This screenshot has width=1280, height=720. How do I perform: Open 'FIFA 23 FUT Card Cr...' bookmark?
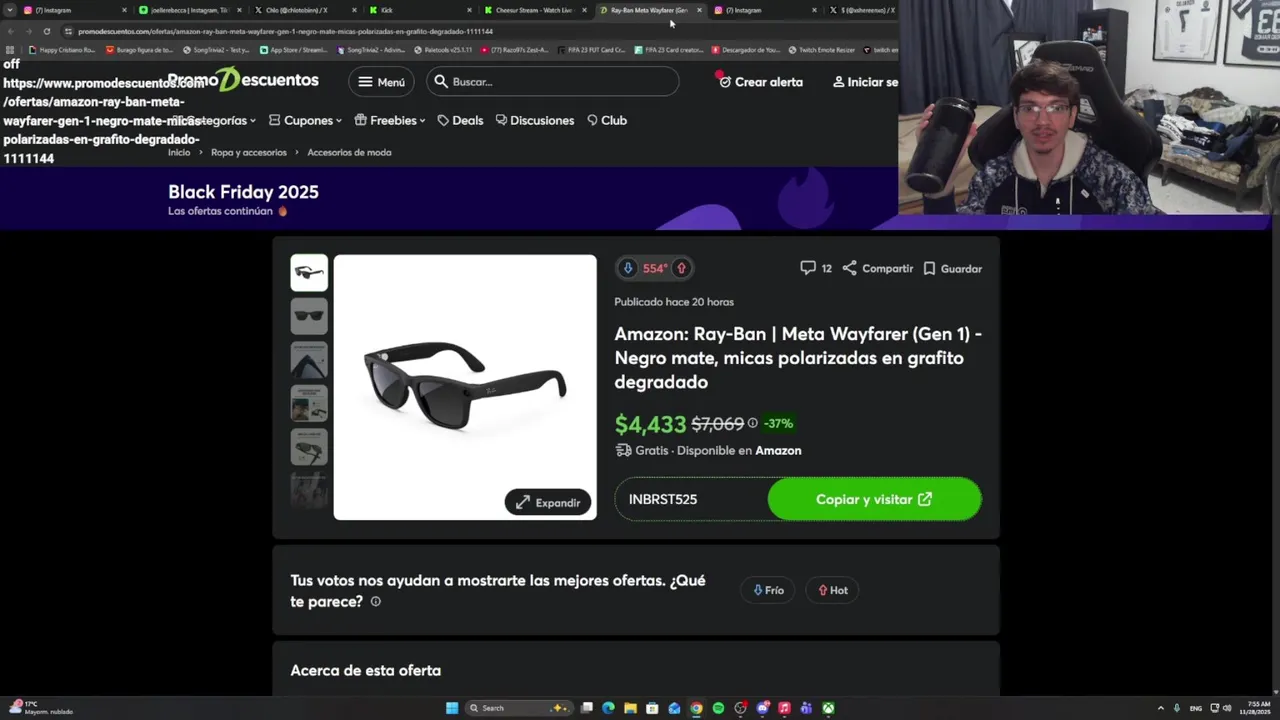(x=591, y=49)
